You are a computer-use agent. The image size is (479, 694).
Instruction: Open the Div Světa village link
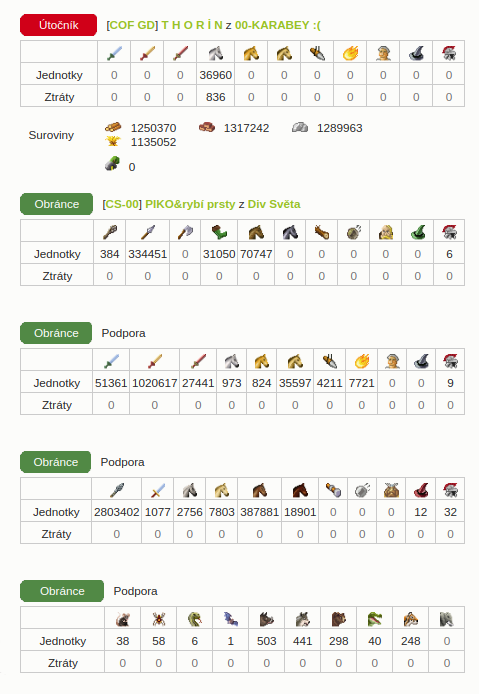274,204
